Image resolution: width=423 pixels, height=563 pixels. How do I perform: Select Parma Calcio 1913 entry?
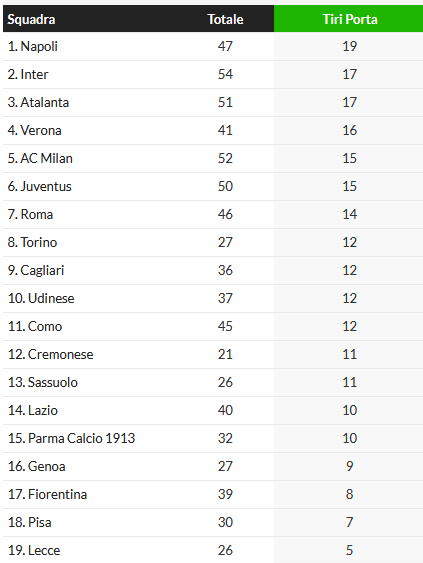pyautogui.click(x=82, y=438)
